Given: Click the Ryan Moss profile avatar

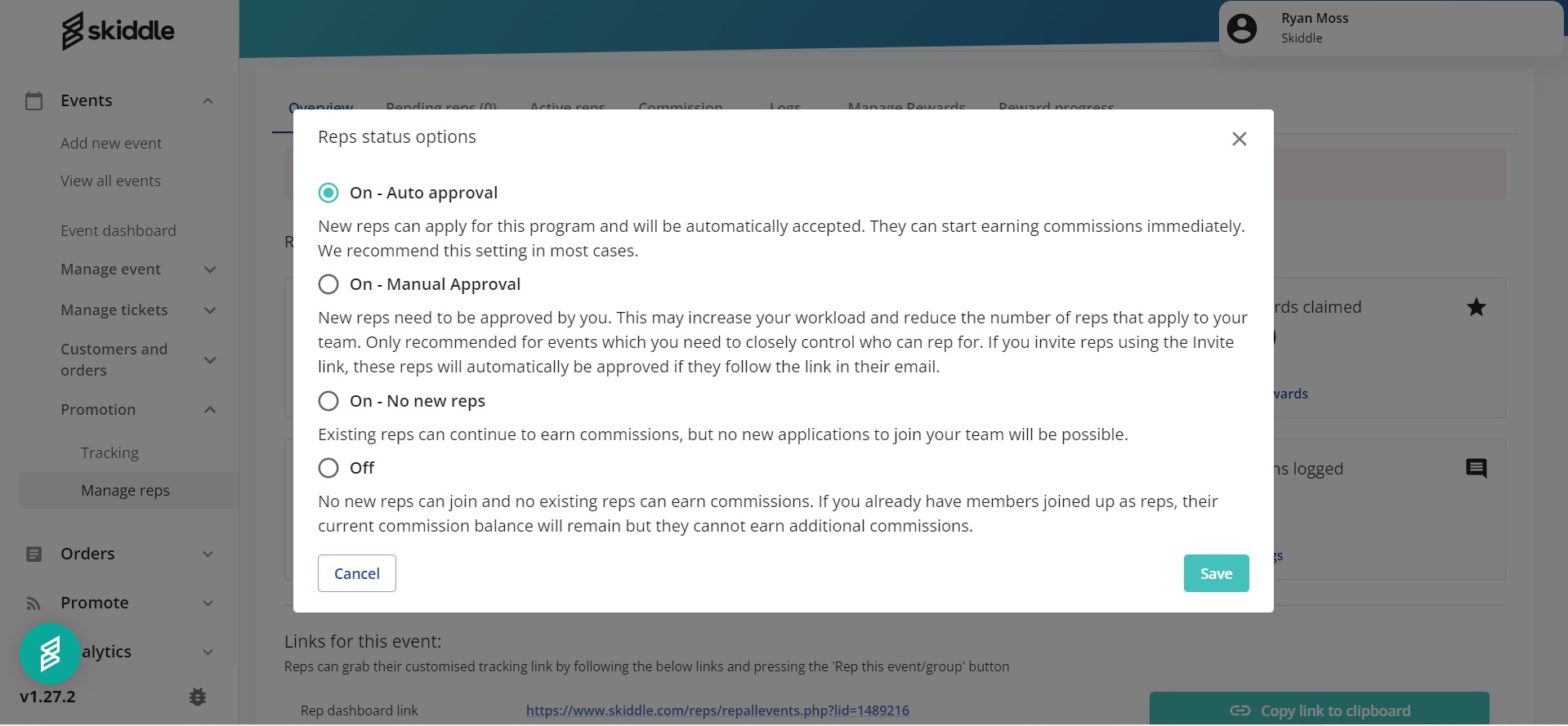Looking at the screenshot, I should tap(1241, 29).
